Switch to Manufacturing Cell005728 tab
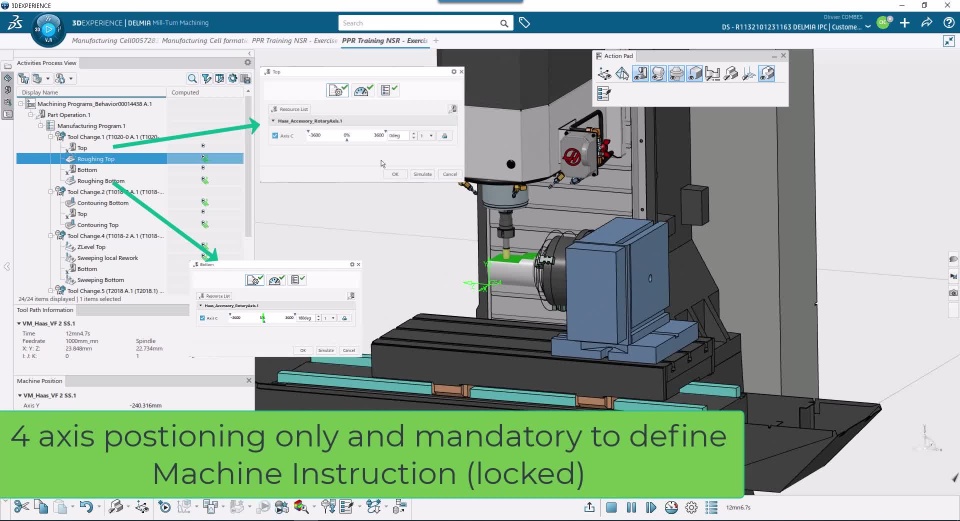This screenshot has width=960, height=521. (114, 40)
